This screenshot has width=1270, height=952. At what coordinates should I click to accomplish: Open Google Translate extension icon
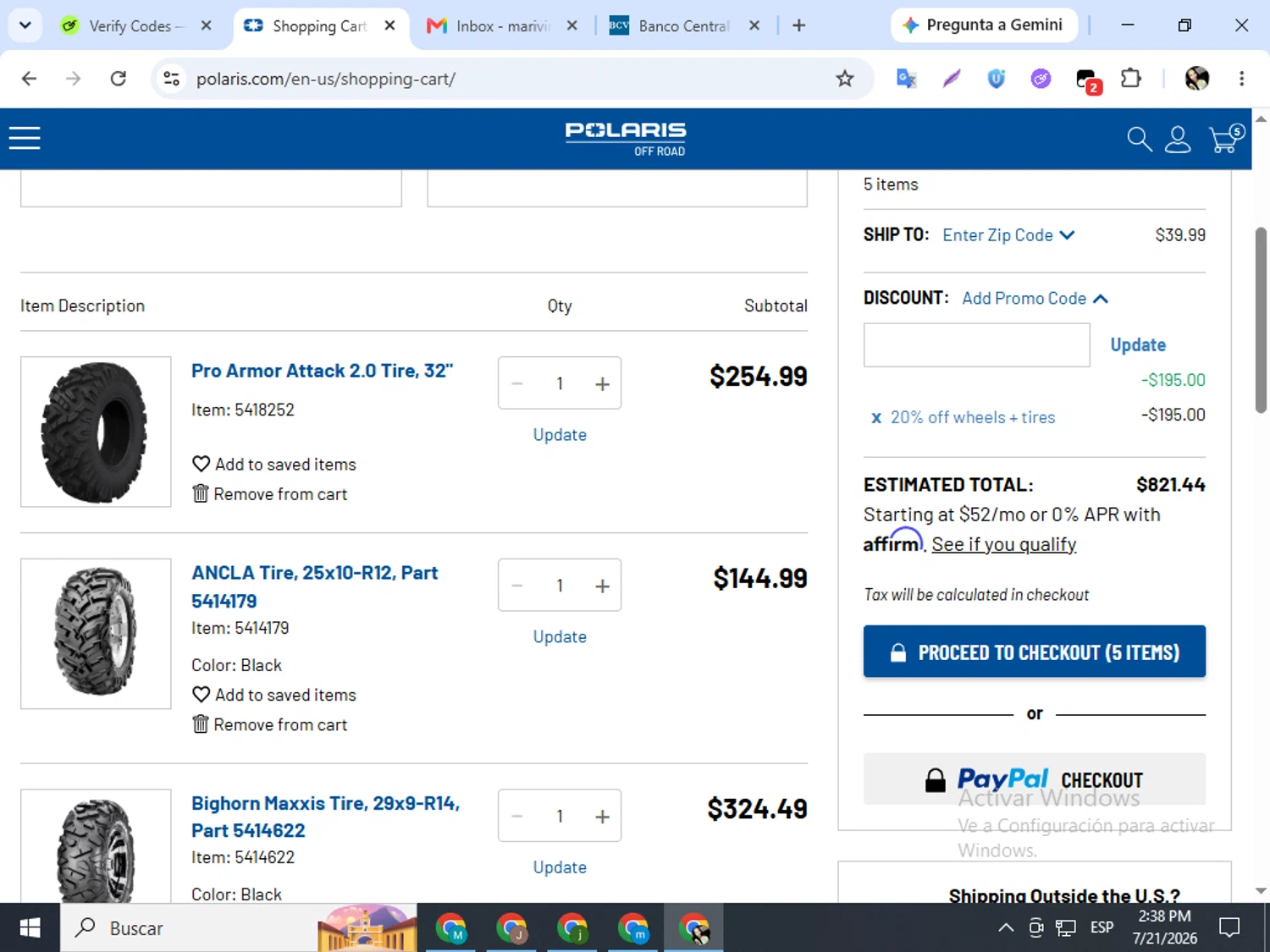coord(906,79)
